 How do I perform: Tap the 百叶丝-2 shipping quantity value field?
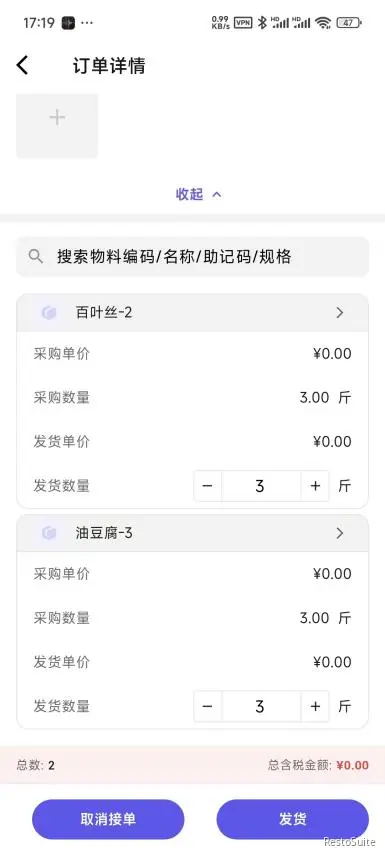pyautogui.click(x=261, y=486)
